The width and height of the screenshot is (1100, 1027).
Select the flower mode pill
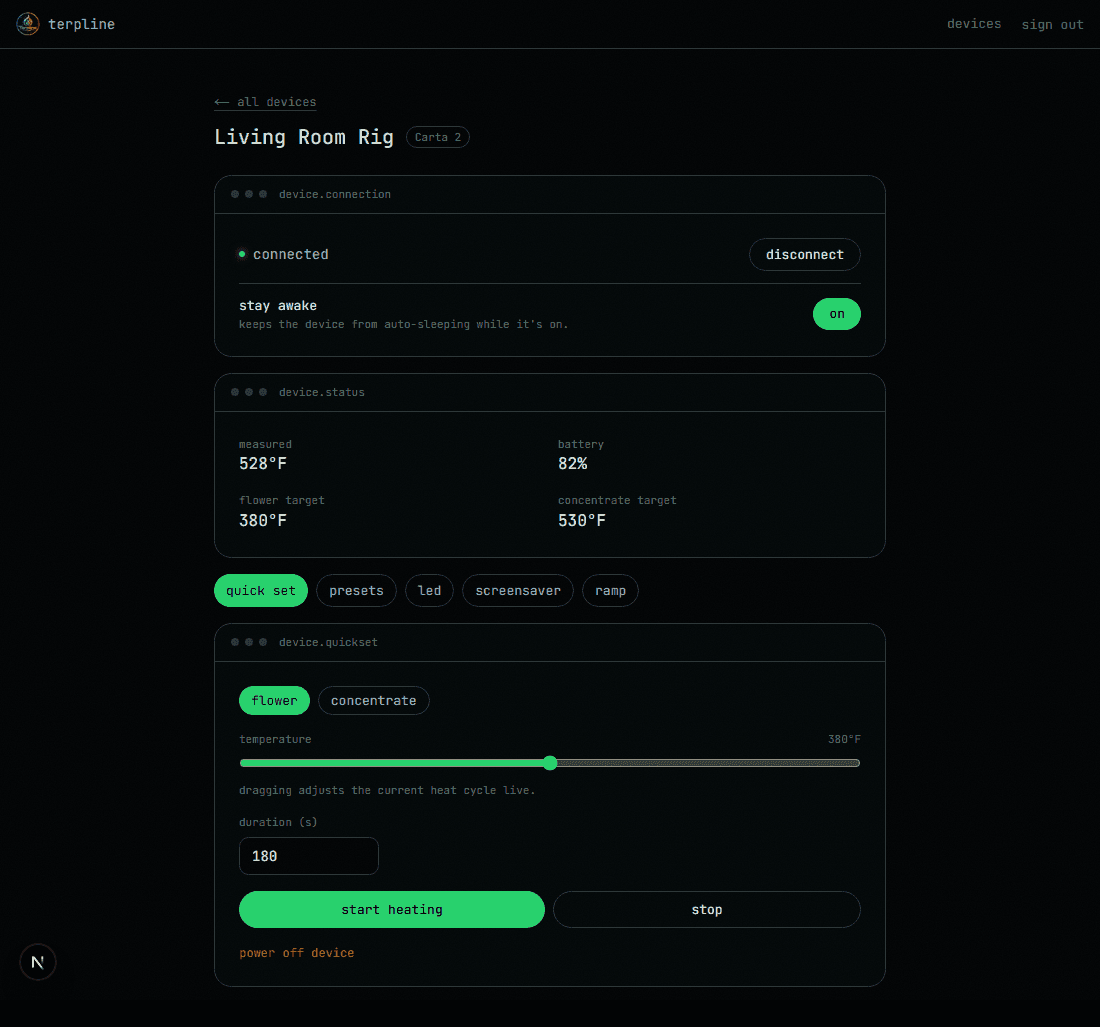point(274,700)
